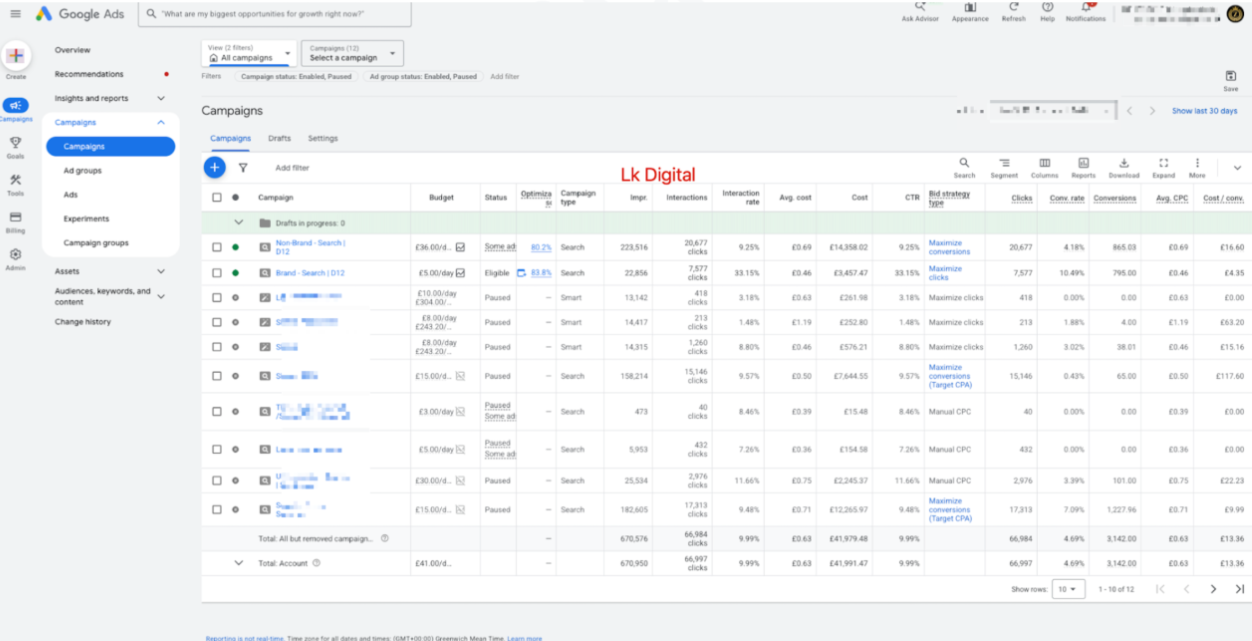Collapse the Drafts in progress row

(x=239, y=223)
